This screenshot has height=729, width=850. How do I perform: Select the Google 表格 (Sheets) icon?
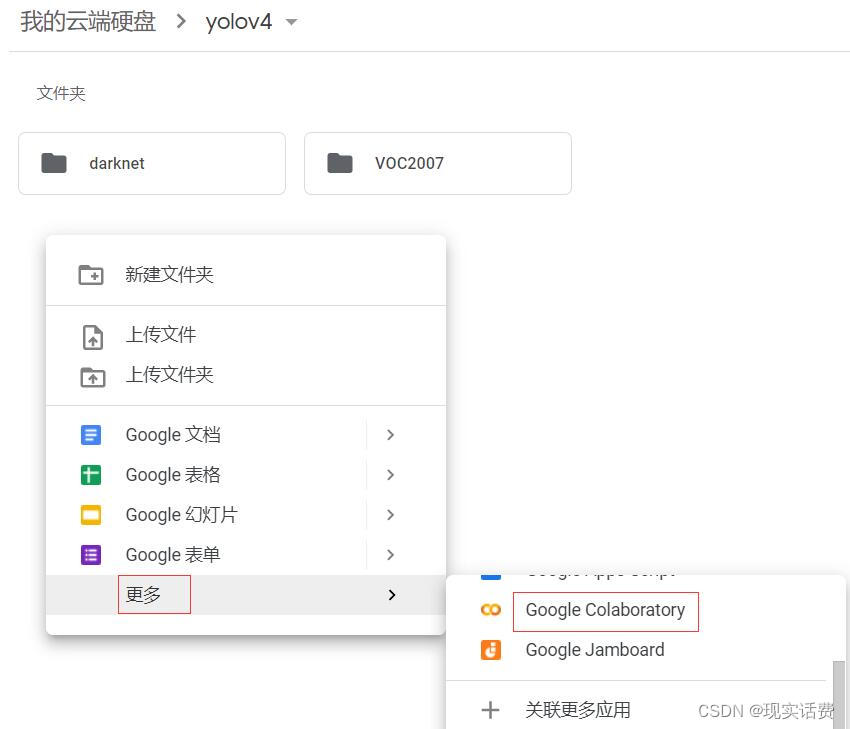pyautogui.click(x=92, y=474)
